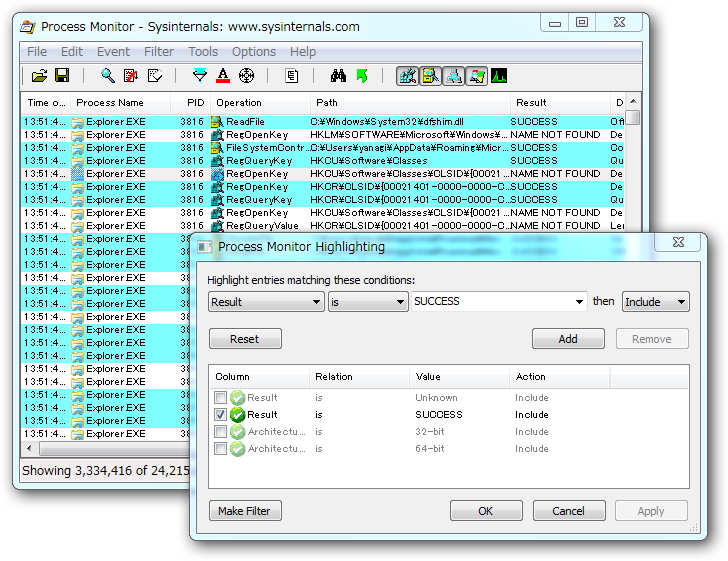Click the crosshair Include Process From Window icon
728x561 pixels.
[246, 76]
